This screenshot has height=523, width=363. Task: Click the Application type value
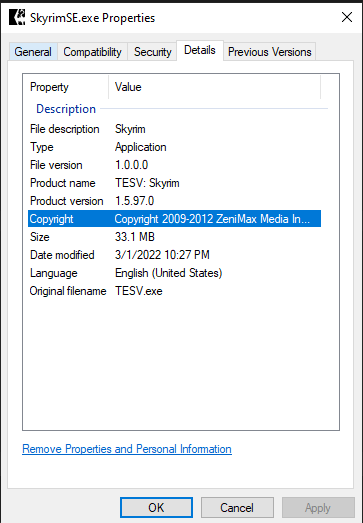(x=140, y=147)
